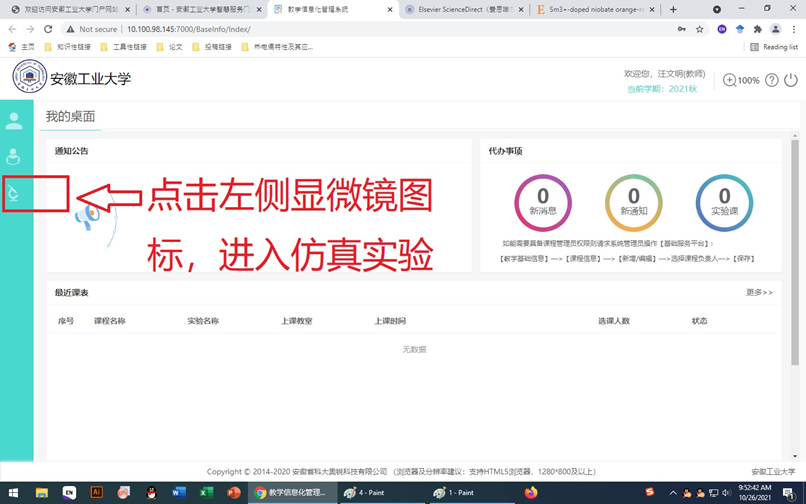
Task: Open the 实验课 zero-count circle
Action: (724, 203)
